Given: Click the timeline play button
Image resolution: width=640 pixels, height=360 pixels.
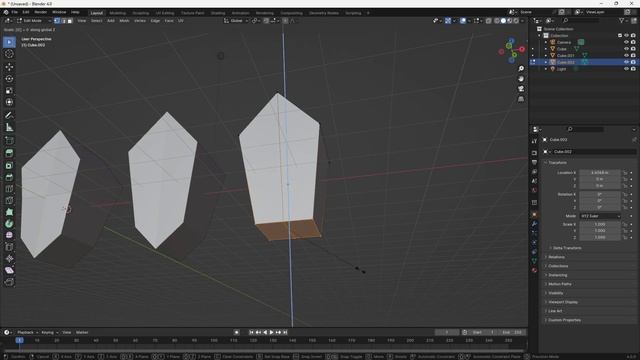Looking at the screenshot, I should [271, 332].
